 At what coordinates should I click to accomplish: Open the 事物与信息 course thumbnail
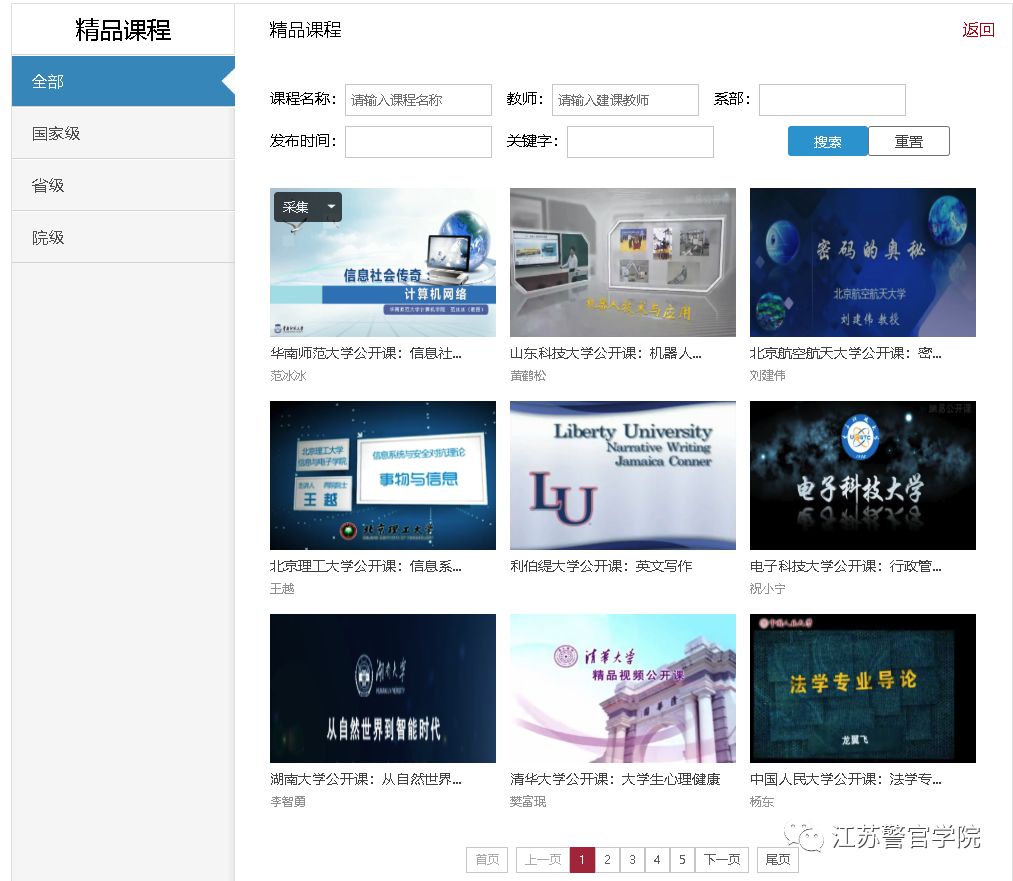382,475
